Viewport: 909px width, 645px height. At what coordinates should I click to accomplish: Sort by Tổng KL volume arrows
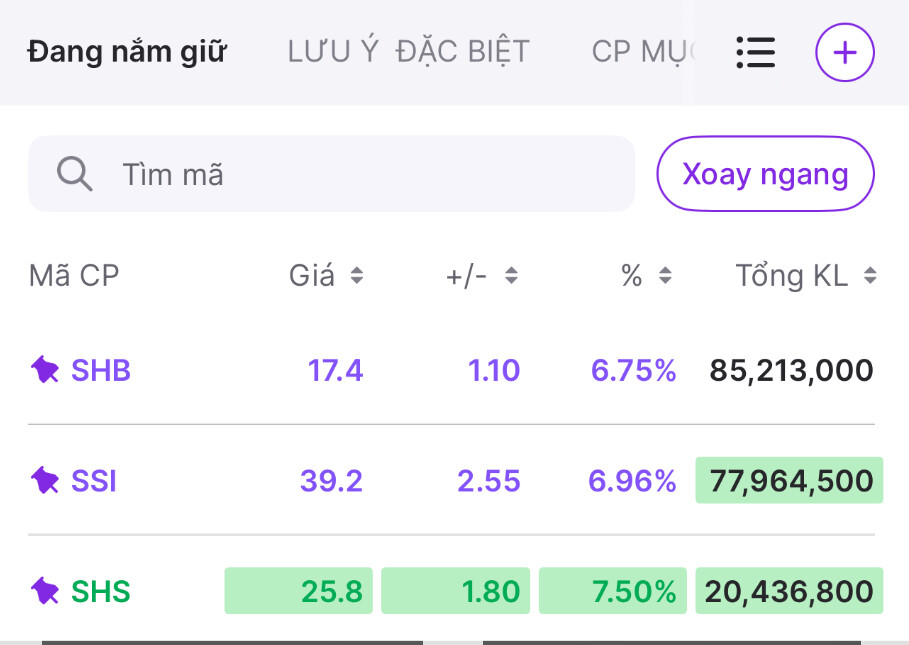point(870,276)
